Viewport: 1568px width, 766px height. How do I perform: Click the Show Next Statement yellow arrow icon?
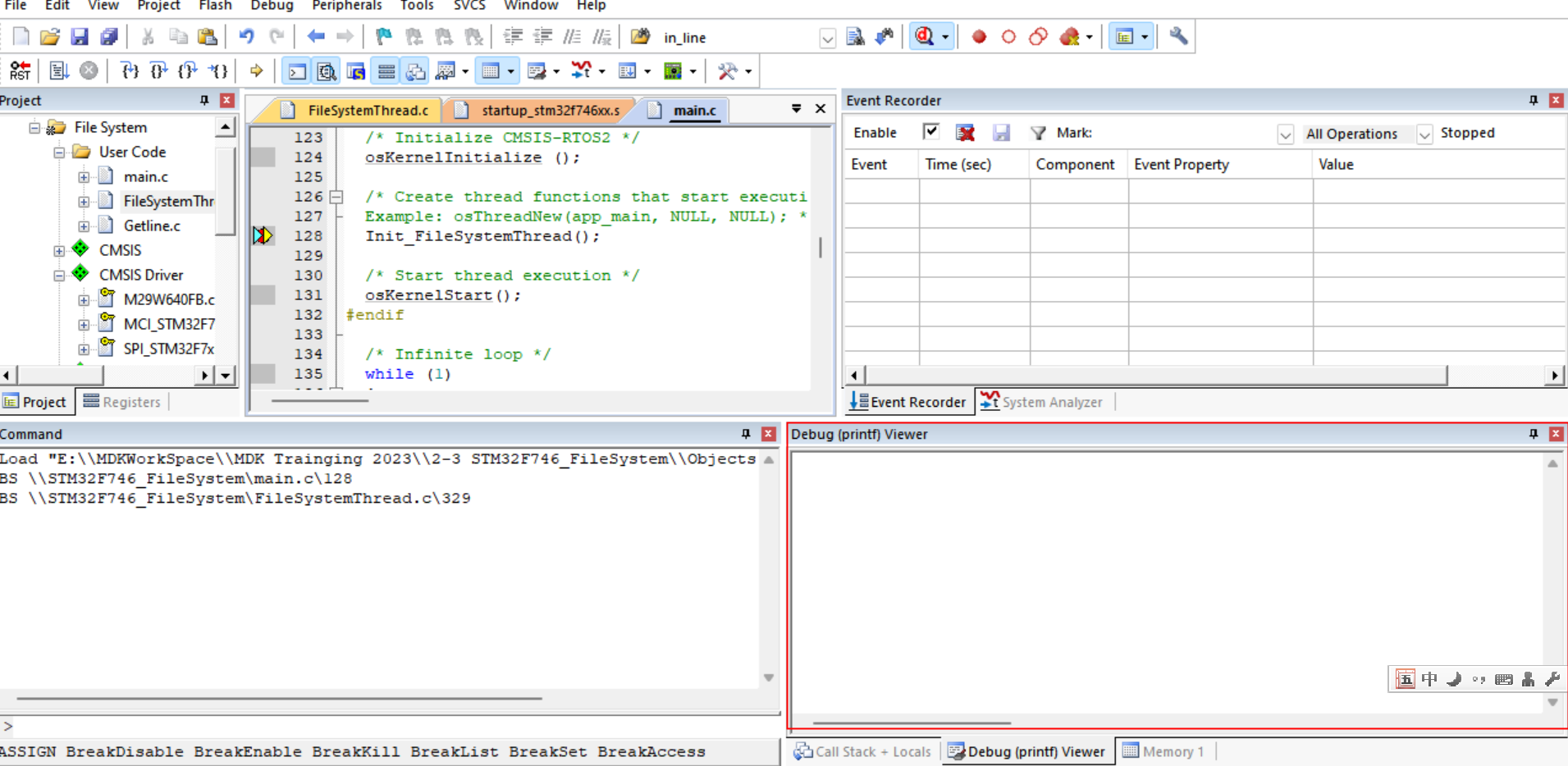point(256,71)
